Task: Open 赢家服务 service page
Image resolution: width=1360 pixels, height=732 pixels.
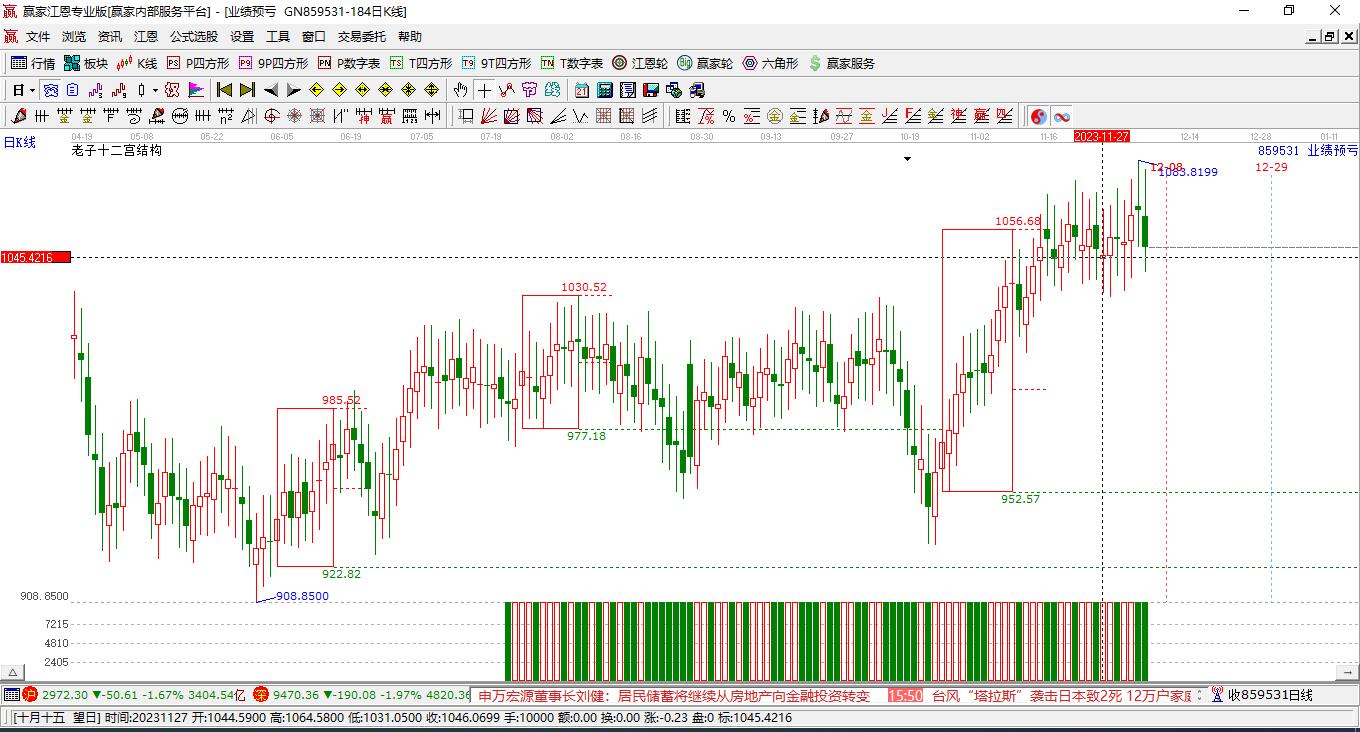Action: [x=841, y=63]
